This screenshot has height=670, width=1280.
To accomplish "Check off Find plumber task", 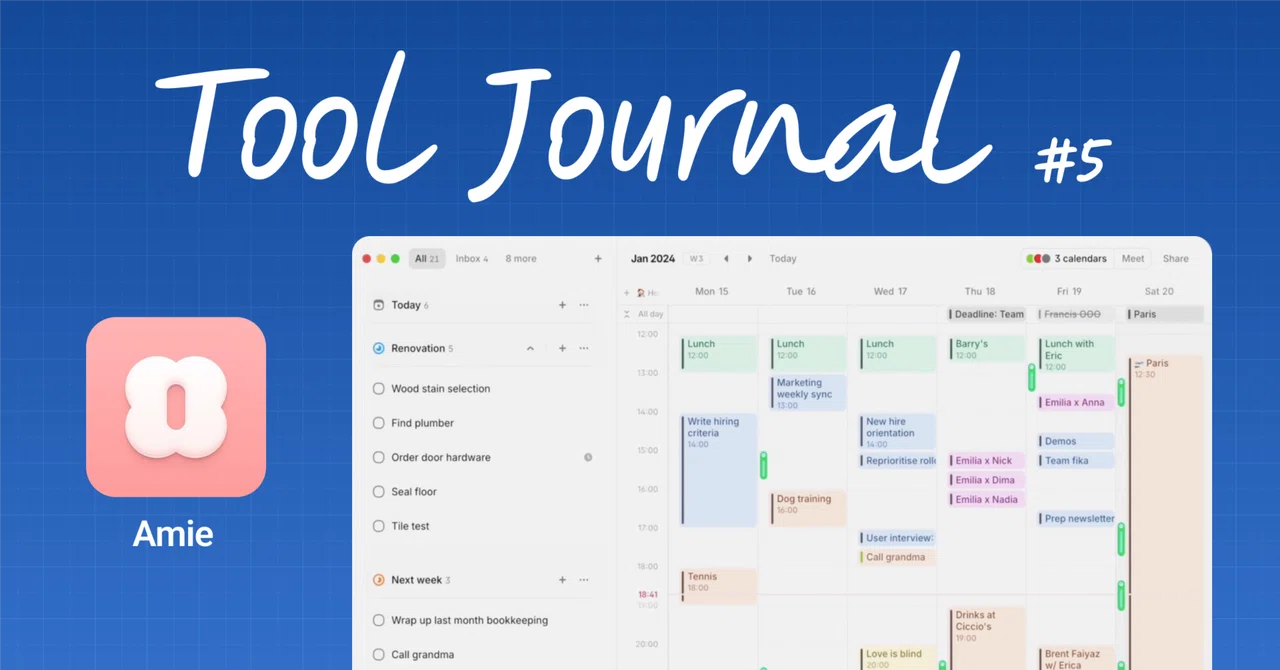I will pos(378,423).
